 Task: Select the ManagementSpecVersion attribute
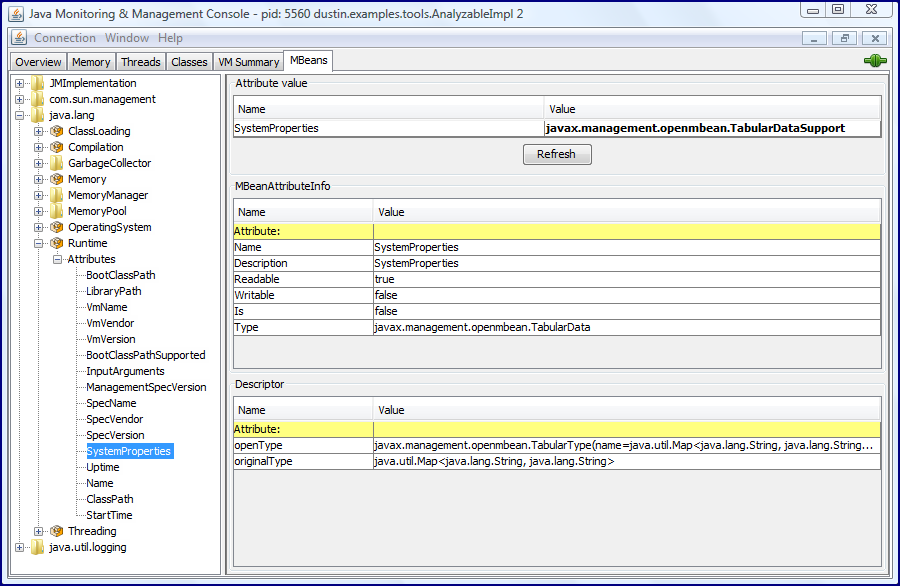point(146,387)
